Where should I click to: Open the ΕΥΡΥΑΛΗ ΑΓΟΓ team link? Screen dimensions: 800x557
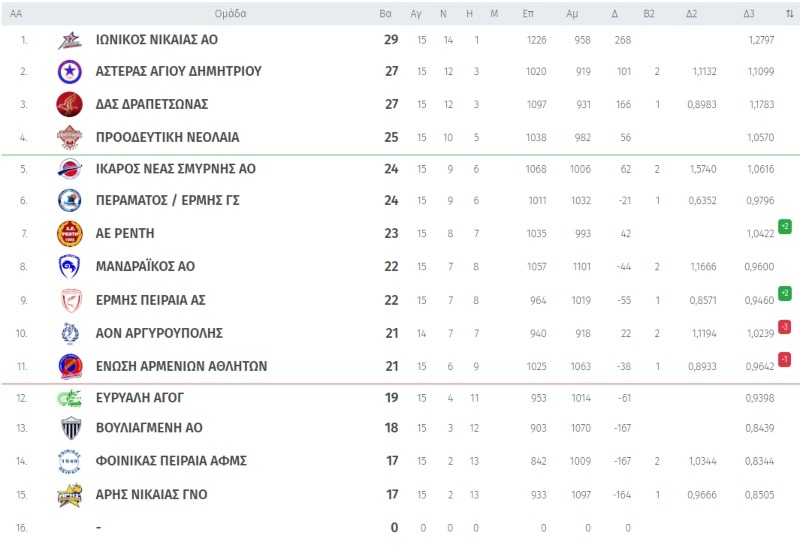pyautogui.click(x=139, y=398)
